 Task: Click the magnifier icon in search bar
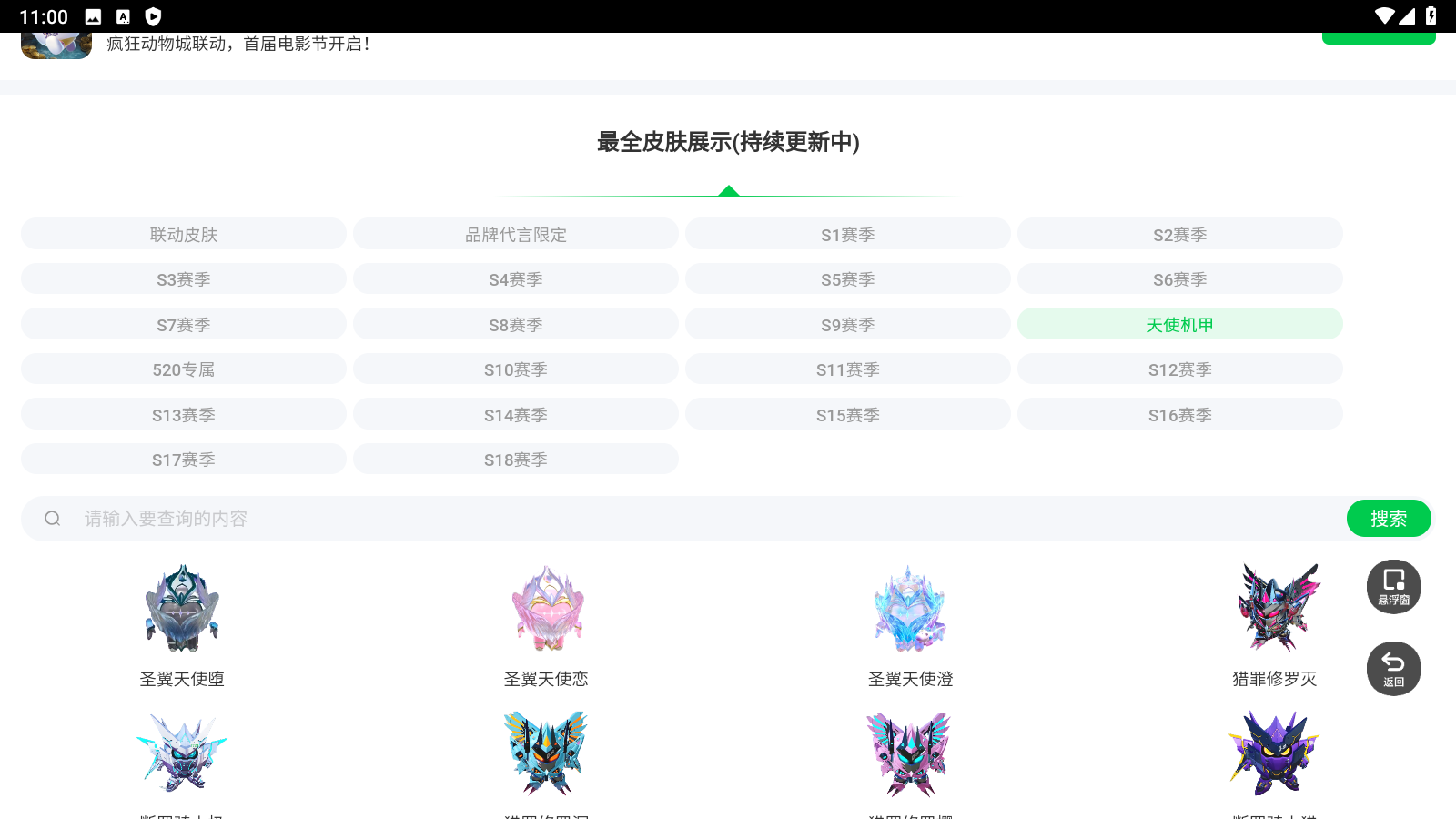(x=53, y=519)
